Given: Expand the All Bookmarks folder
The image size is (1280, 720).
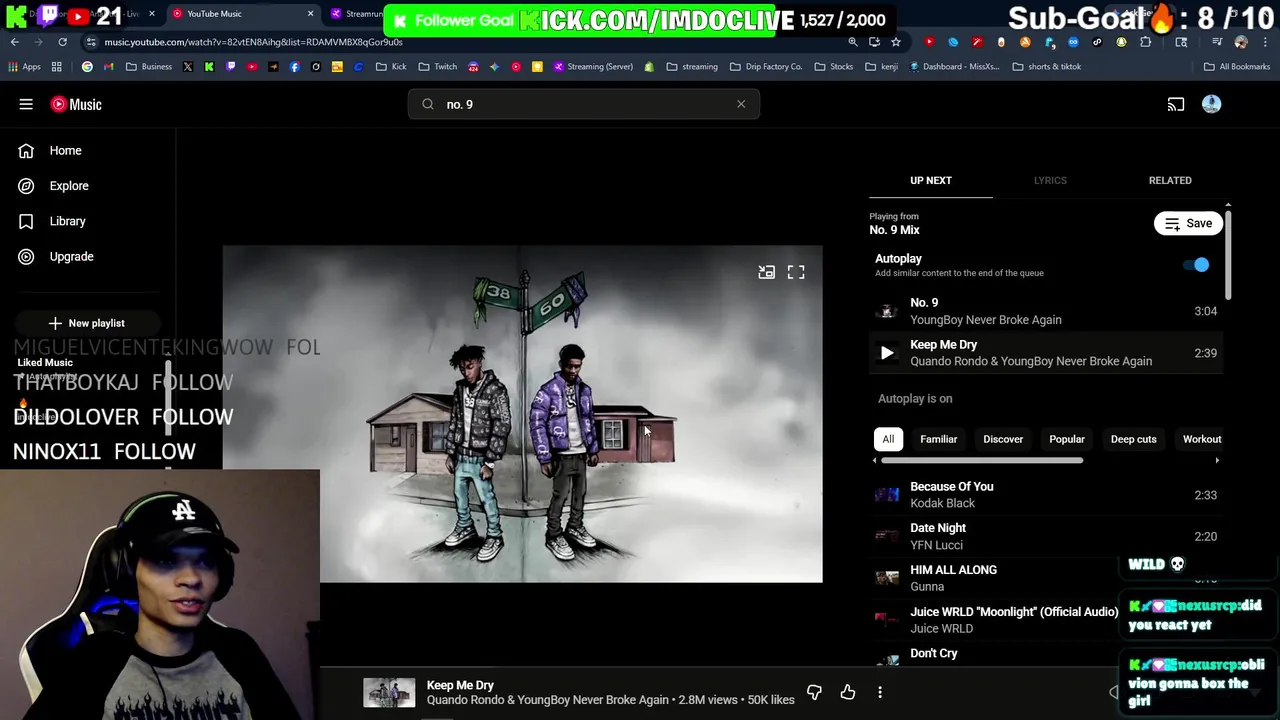Looking at the screenshot, I should pos(1237,67).
